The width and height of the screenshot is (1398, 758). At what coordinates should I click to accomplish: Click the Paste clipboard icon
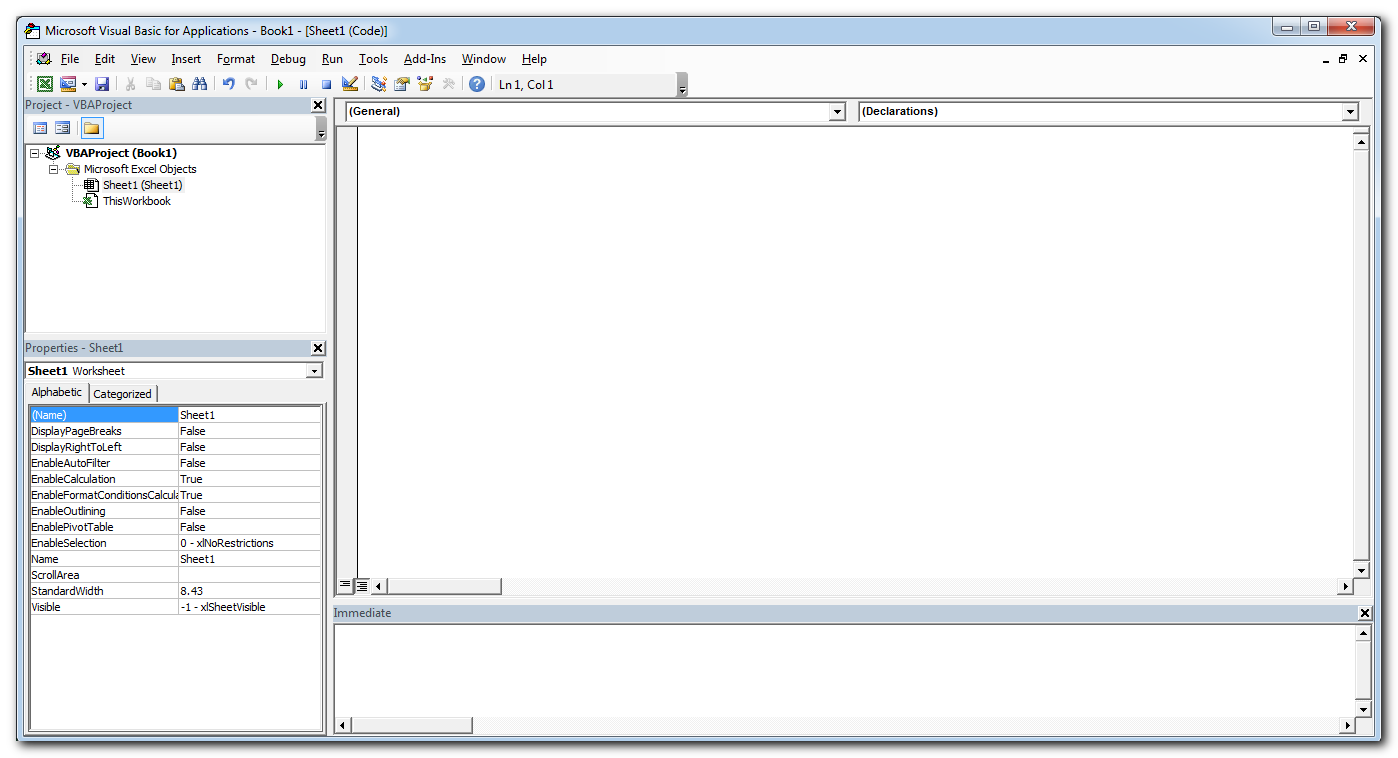pyautogui.click(x=176, y=85)
